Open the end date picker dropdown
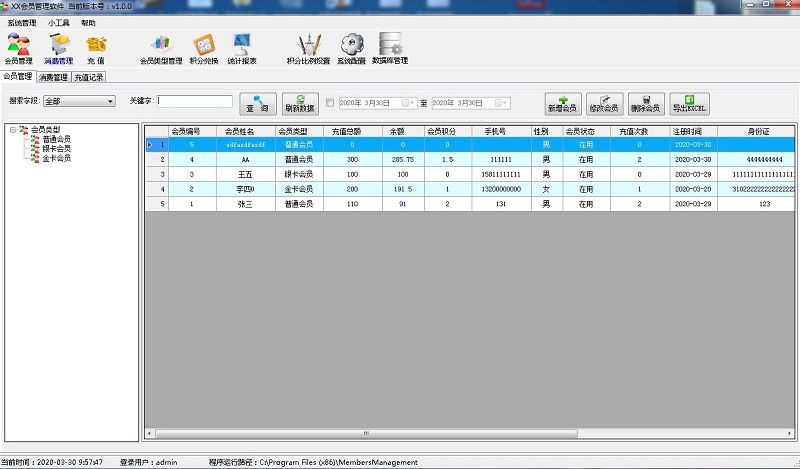 point(501,102)
